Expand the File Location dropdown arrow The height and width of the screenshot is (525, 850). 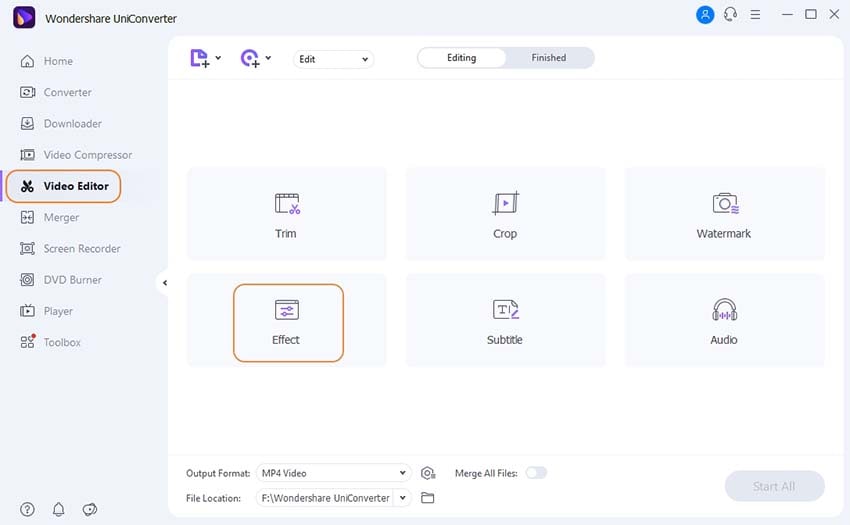pos(403,498)
